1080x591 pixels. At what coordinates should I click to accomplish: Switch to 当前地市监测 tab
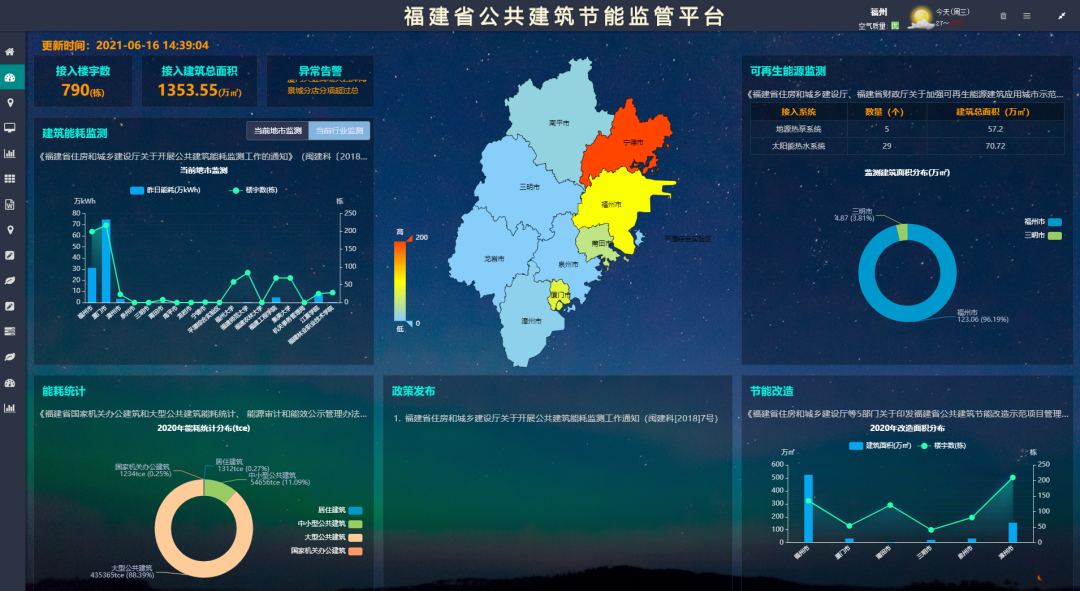click(x=277, y=131)
